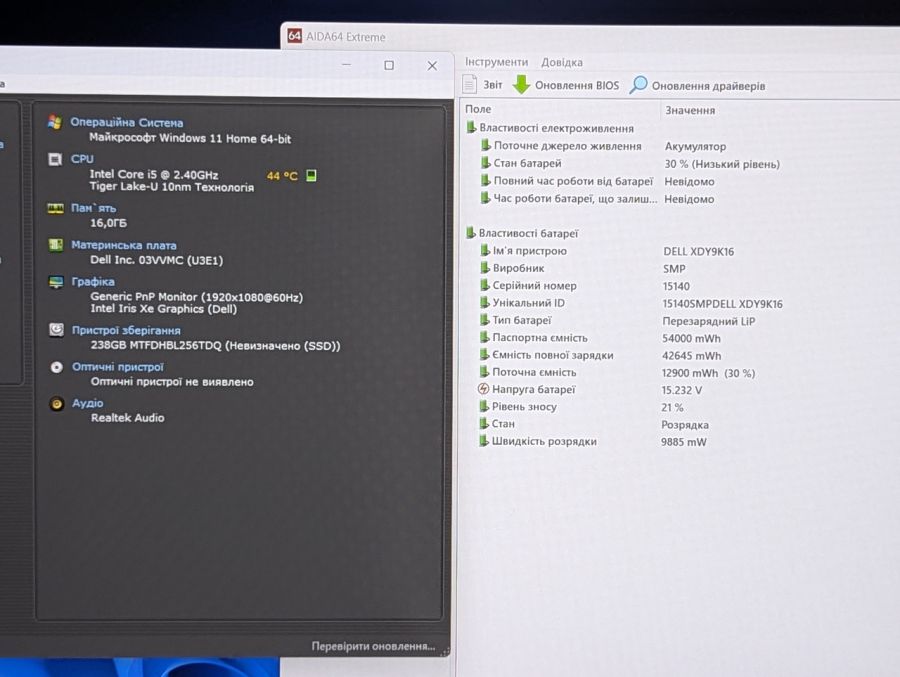Click the battery icon beside Поточне джерело живлення
Viewport: 900px width, 677px height.
[486, 145]
